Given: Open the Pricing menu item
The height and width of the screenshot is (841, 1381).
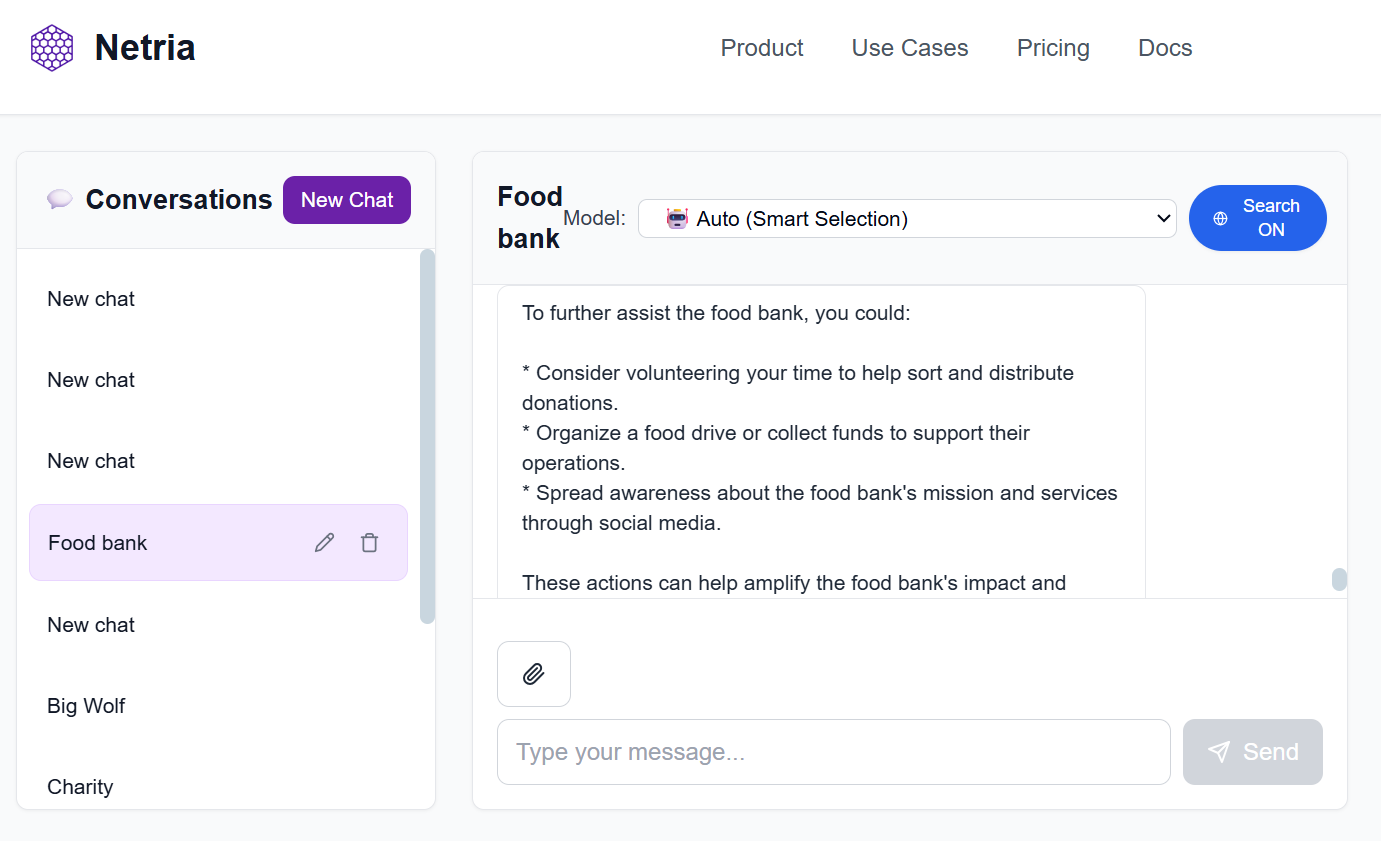Looking at the screenshot, I should click(x=1053, y=47).
